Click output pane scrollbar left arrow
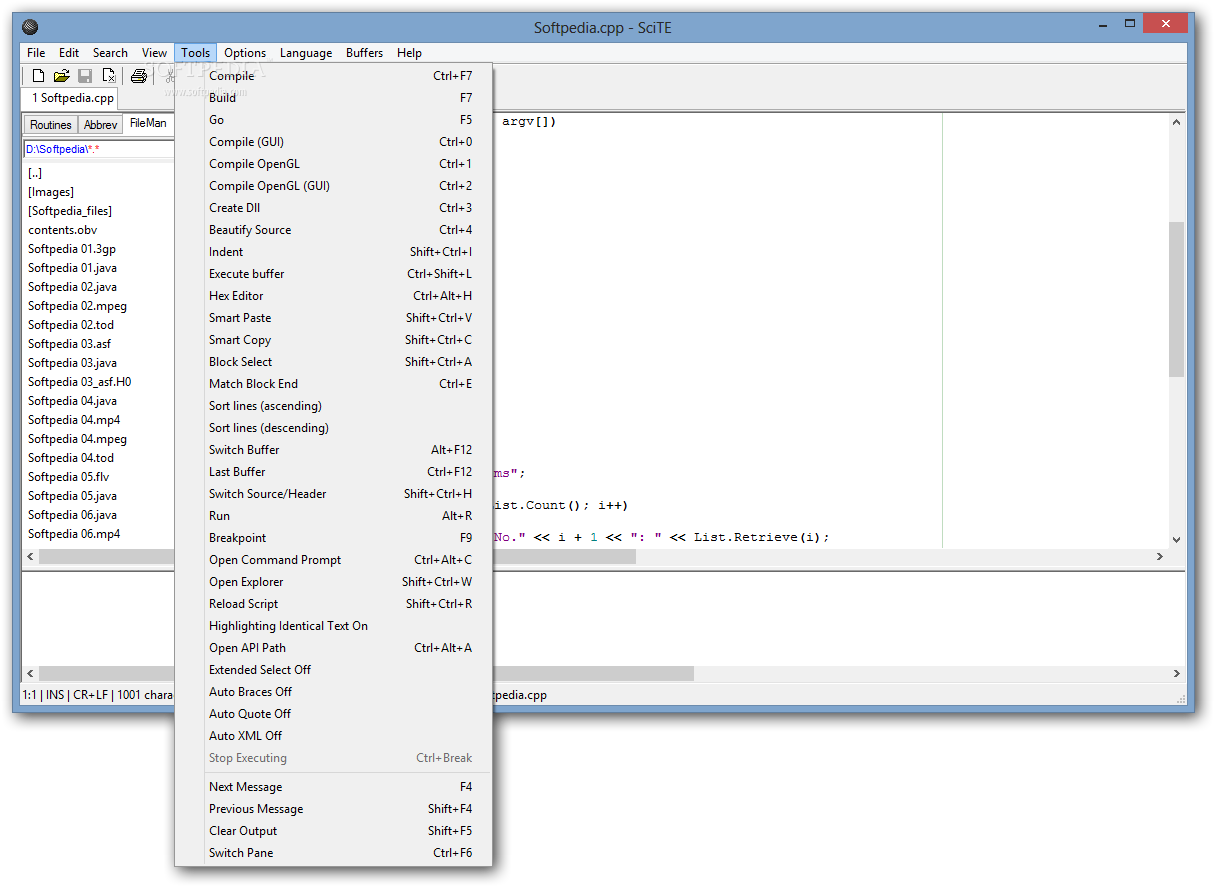 [x=30, y=674]
